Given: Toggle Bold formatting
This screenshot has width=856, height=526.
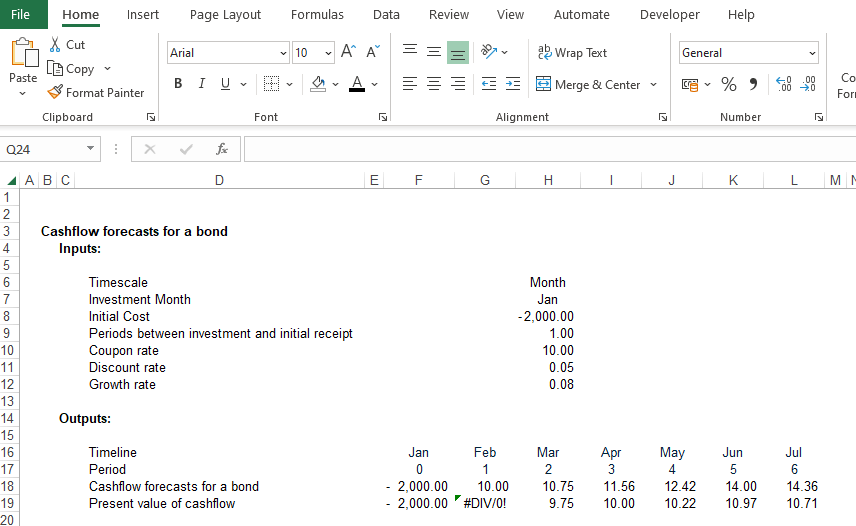Looking at the screenshot, I should [x=178, y=84].
